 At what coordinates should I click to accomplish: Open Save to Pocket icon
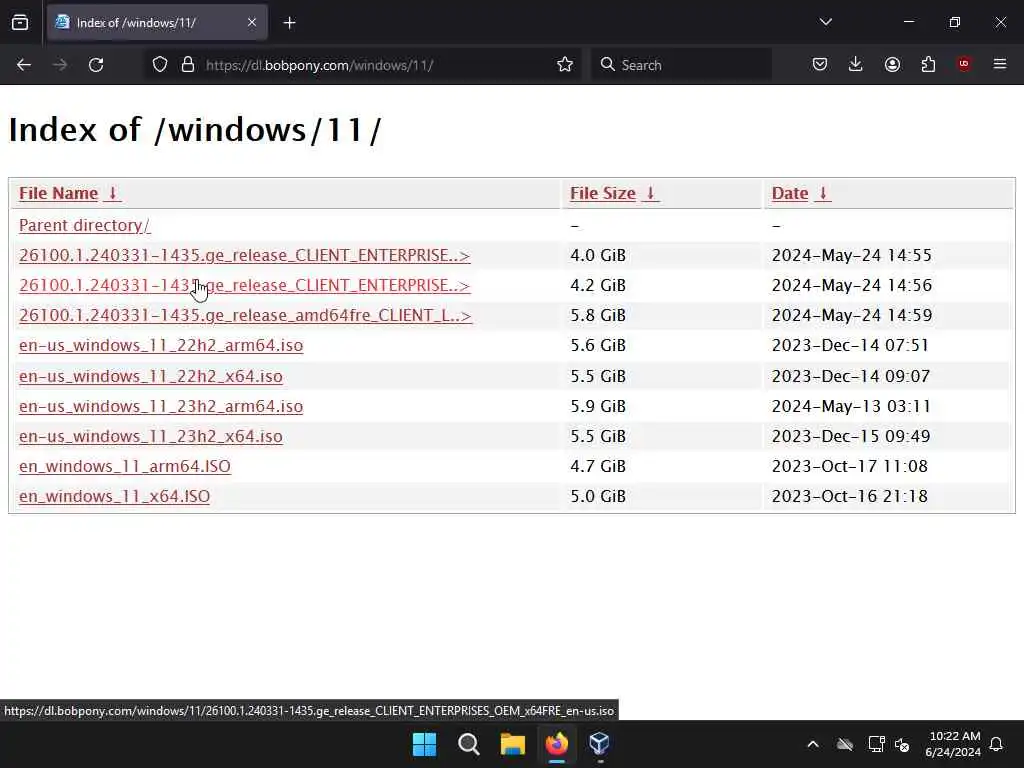820,64
